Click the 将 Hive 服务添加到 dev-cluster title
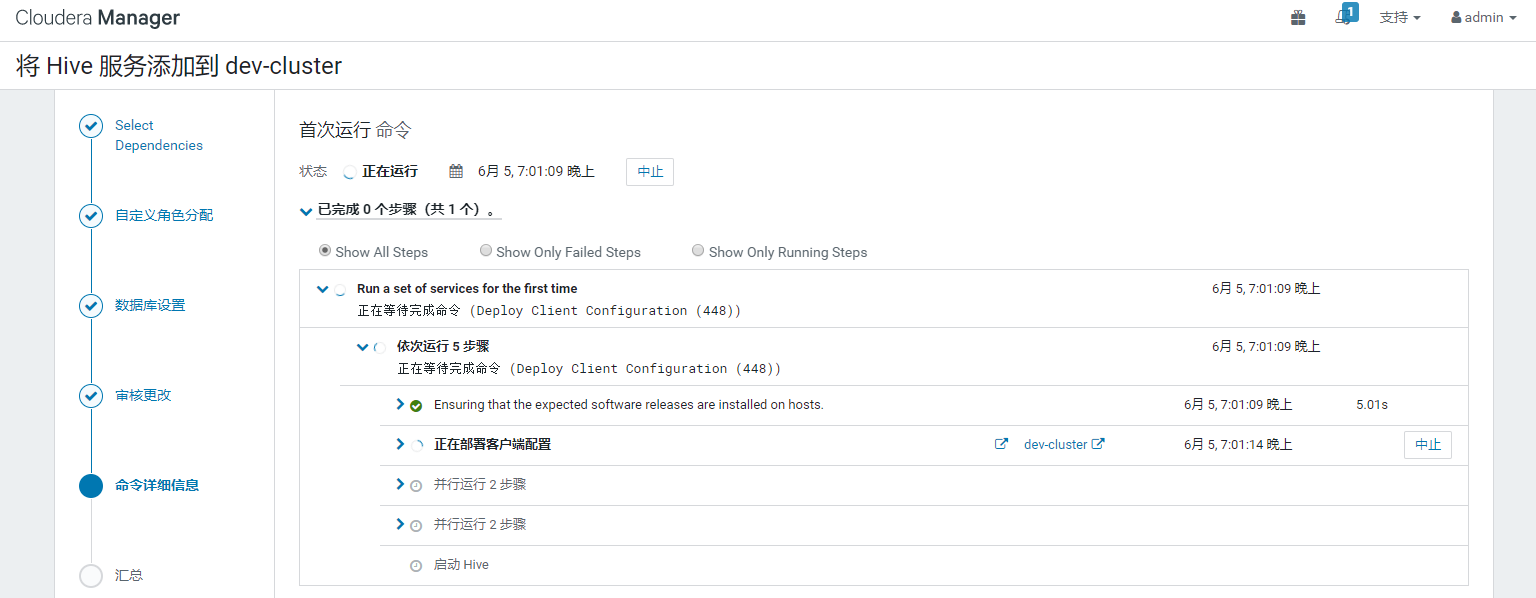Screen dimensions: 1536x598 pos(179,66)
